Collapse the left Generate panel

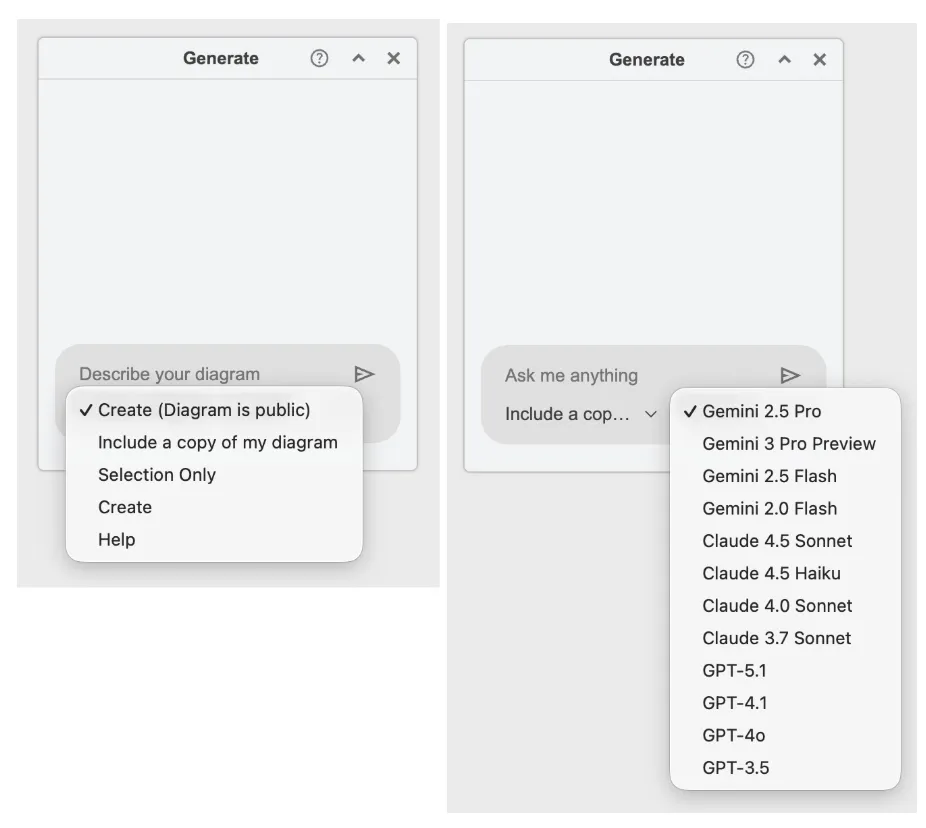(x=357, y=58)
